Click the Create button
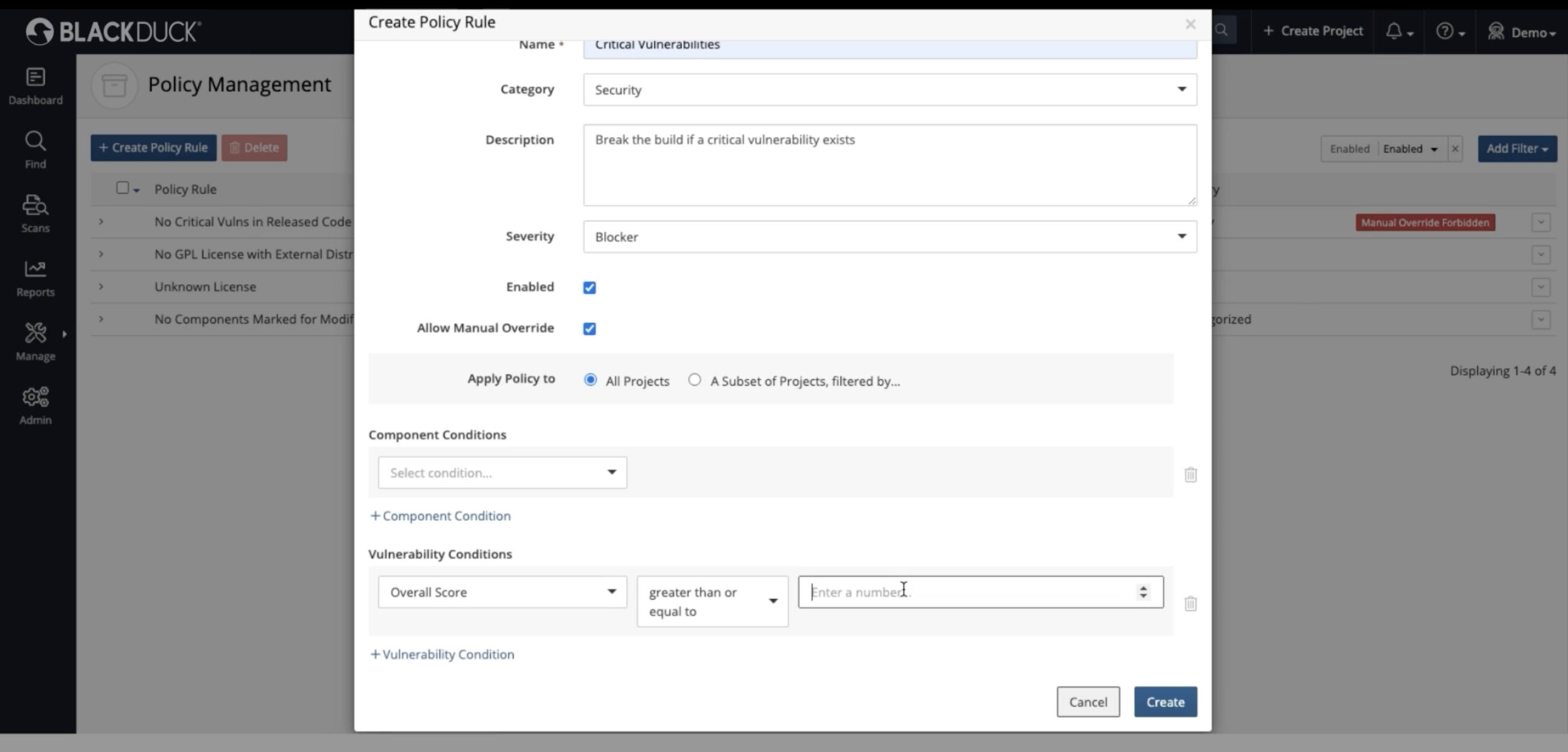 coord(1165,702)
